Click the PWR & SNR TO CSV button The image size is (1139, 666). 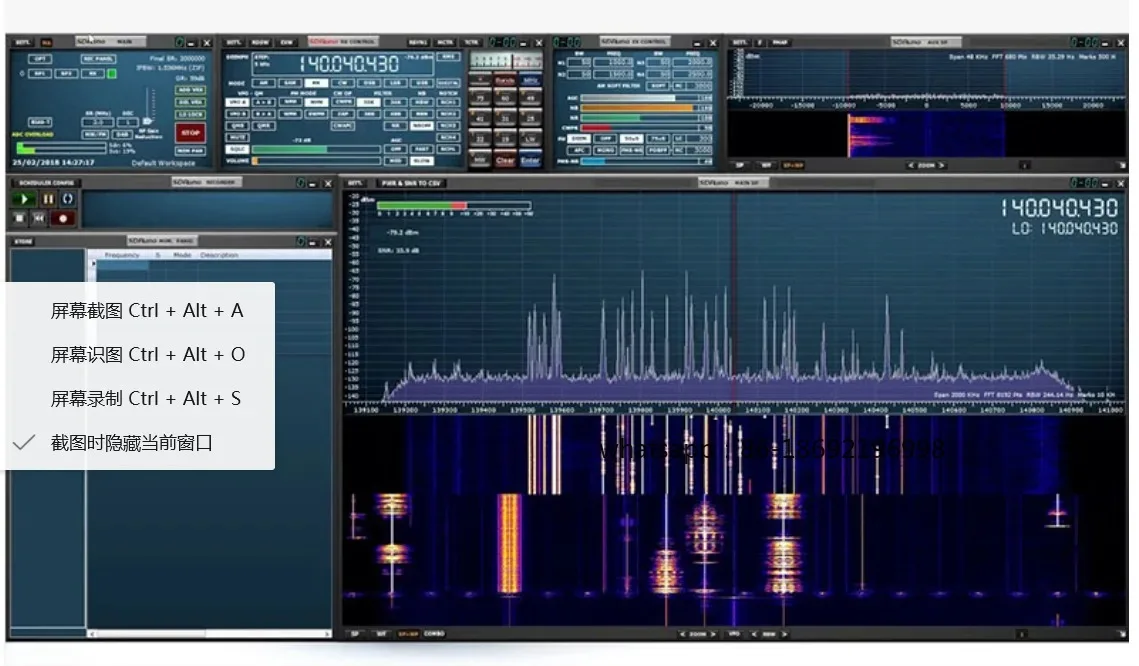pos(409,184)
